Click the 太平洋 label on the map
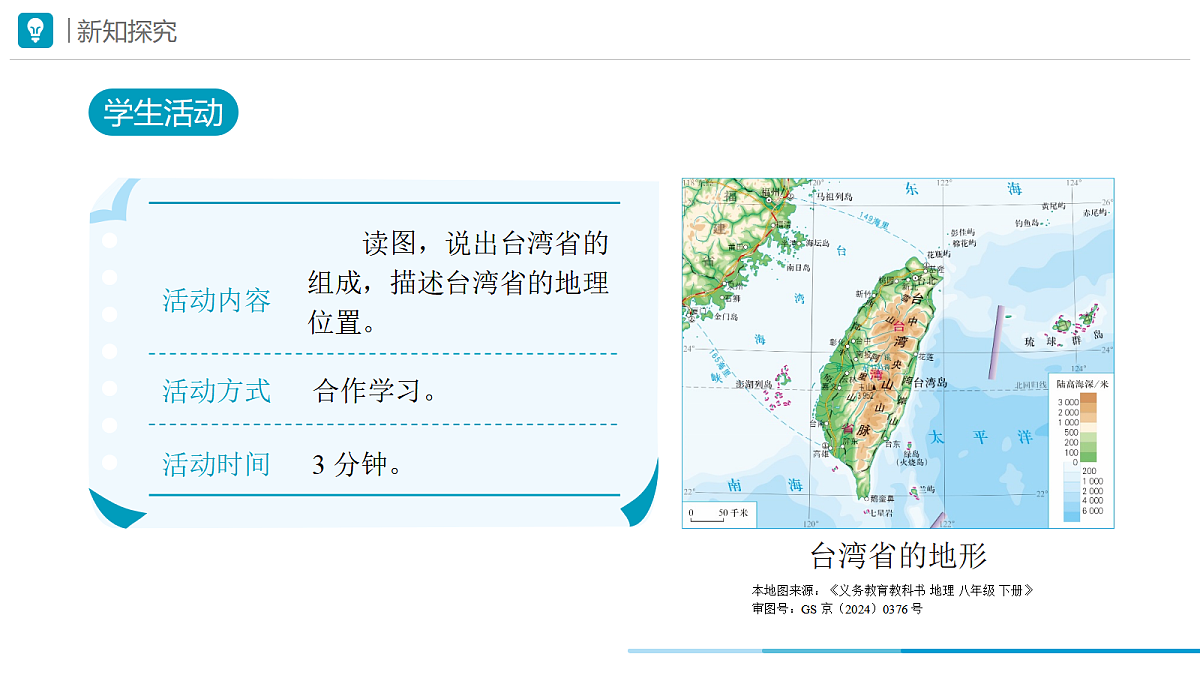The width and height of the screenshot is (1200, 675). 981,437
